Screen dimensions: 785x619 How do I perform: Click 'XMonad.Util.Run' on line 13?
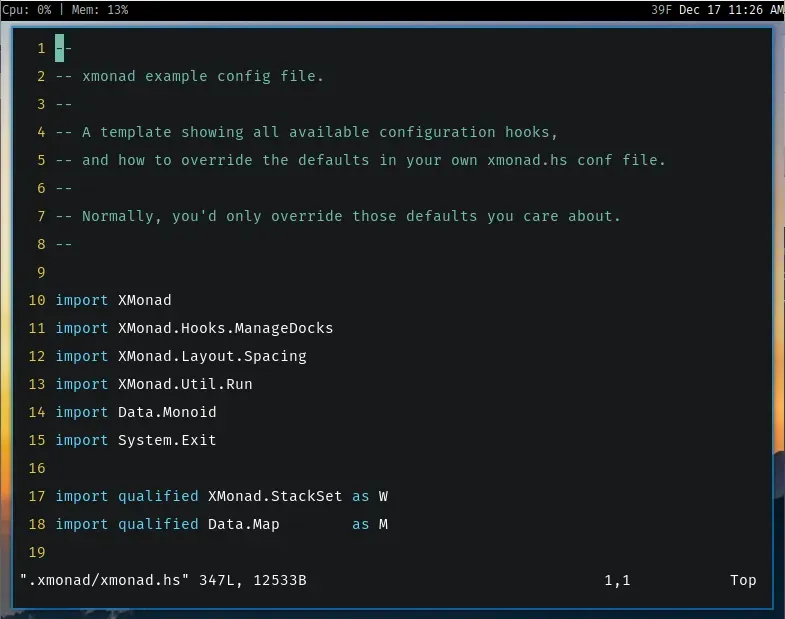tap(185, 384)
